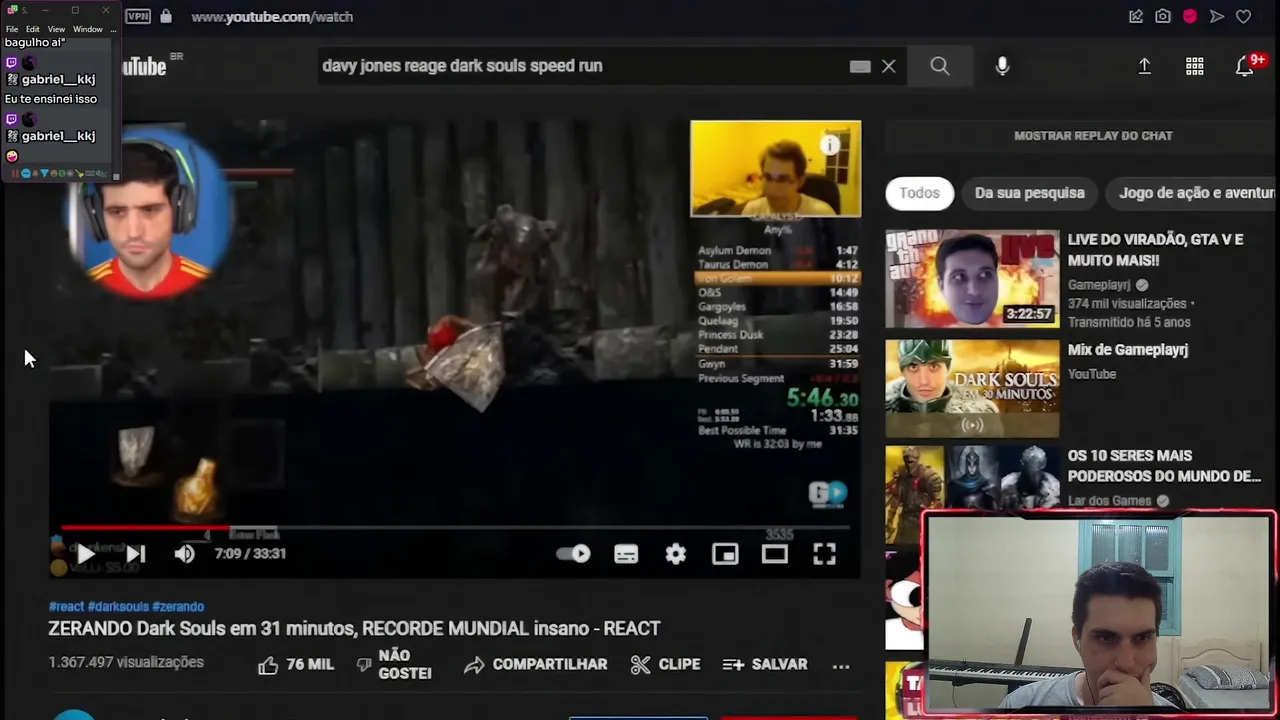Skip to the next video
The height and width of the screenshot is (720, 1280).
(x=136, y=554)
